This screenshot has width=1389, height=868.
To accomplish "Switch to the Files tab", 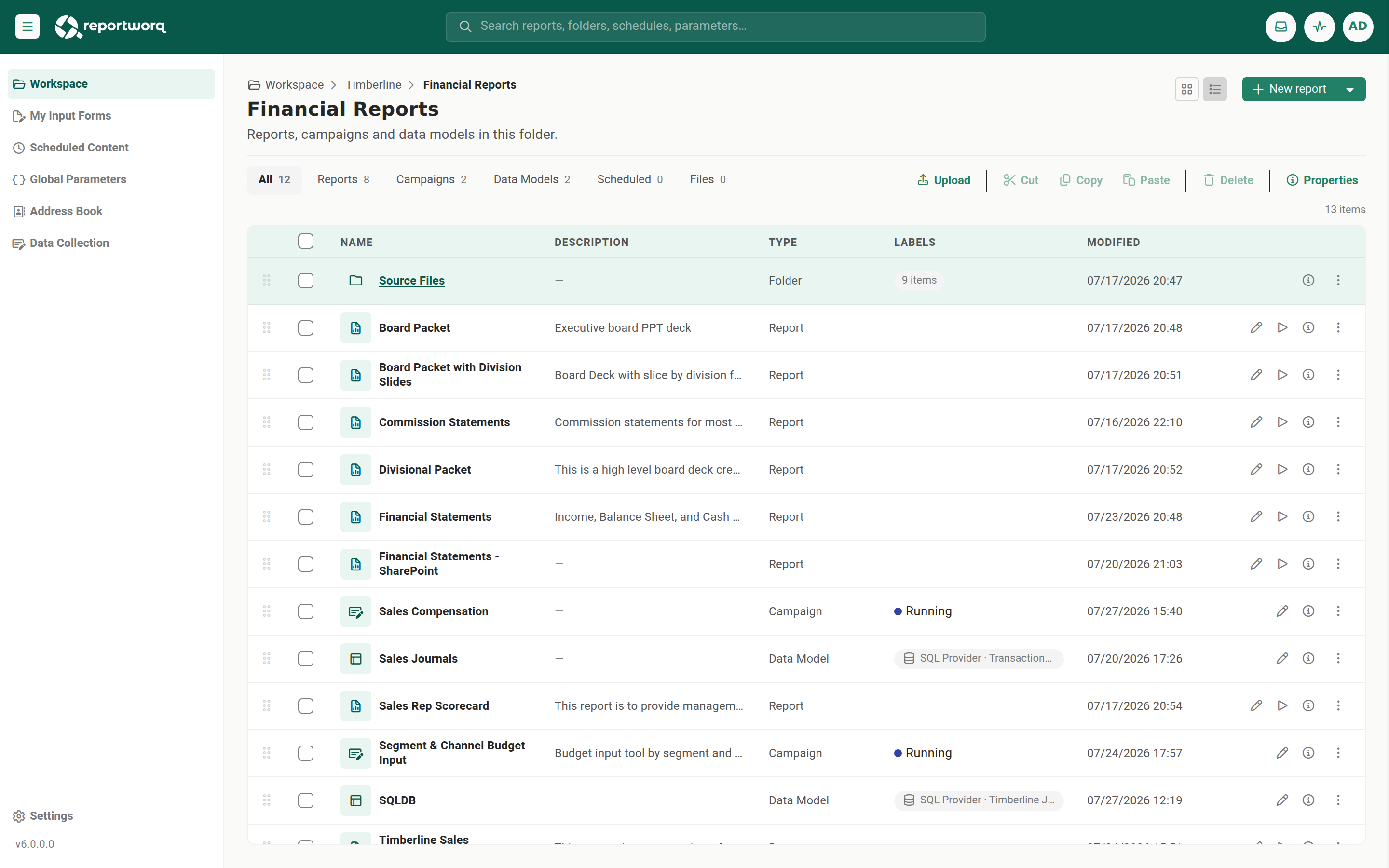I will click(708, 180).
